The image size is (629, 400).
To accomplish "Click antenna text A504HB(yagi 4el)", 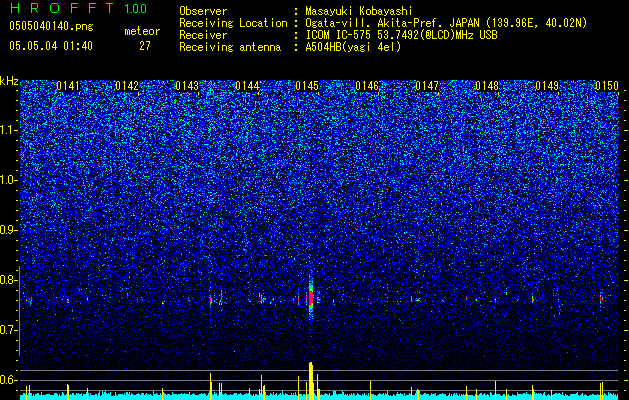I will pyautogui.click(x=353, y=47).
